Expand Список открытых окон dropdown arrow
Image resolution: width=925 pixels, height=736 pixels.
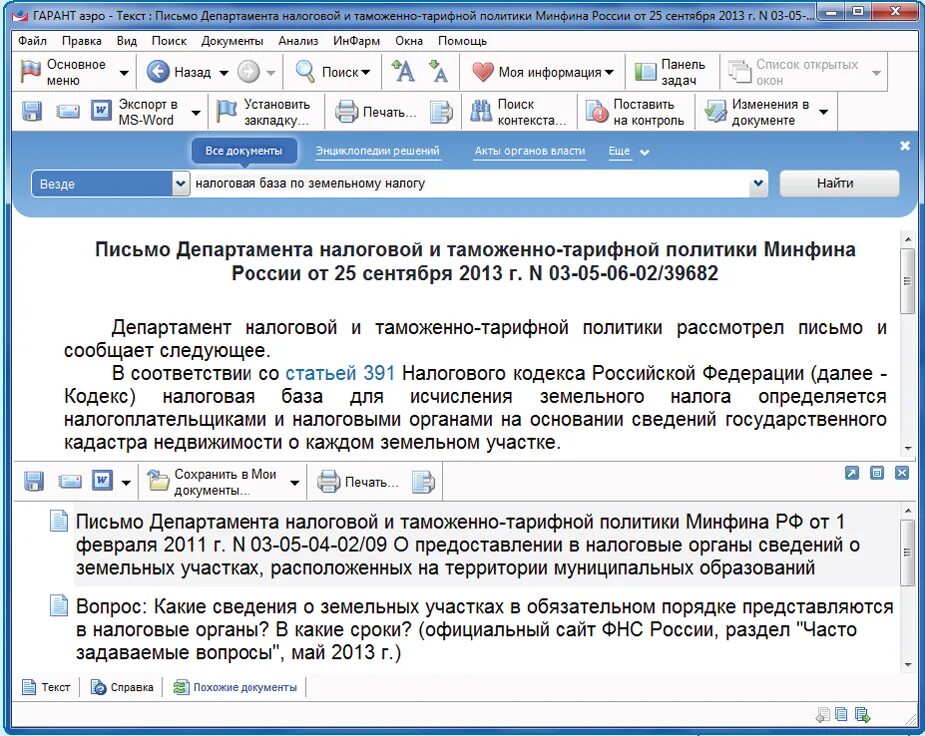tap(876, 73)
